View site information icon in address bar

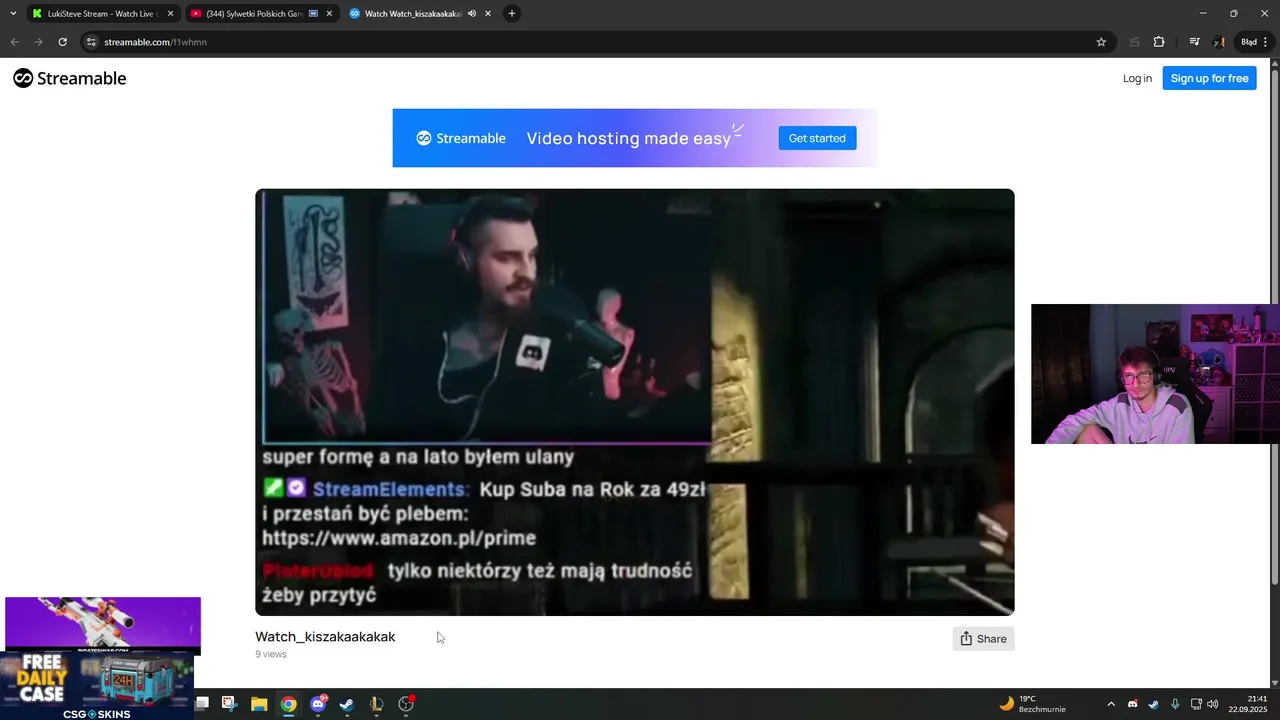pos(91,42)
